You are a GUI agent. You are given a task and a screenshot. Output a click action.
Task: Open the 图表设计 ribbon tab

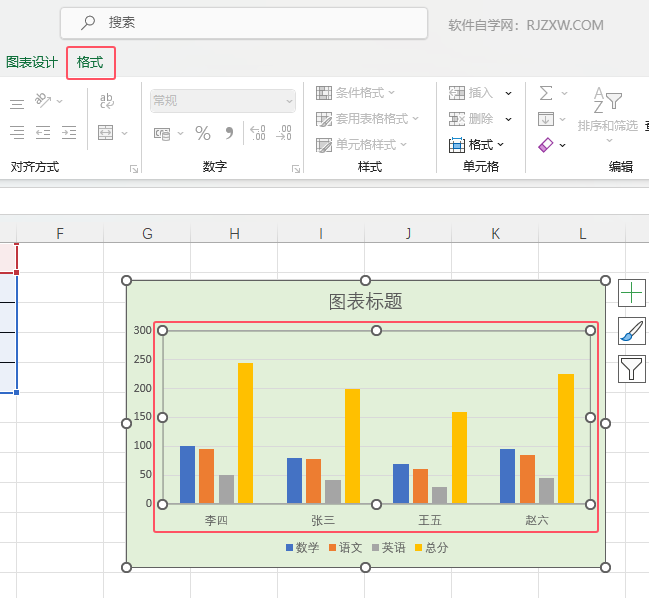pyautogui.click(x=32, y=62)
